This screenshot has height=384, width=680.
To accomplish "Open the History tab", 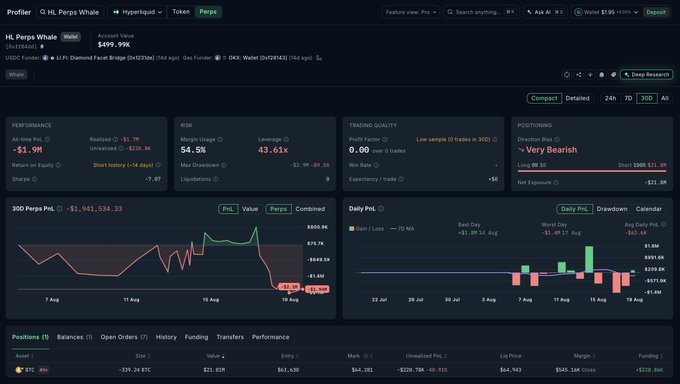I will point(166,337).
